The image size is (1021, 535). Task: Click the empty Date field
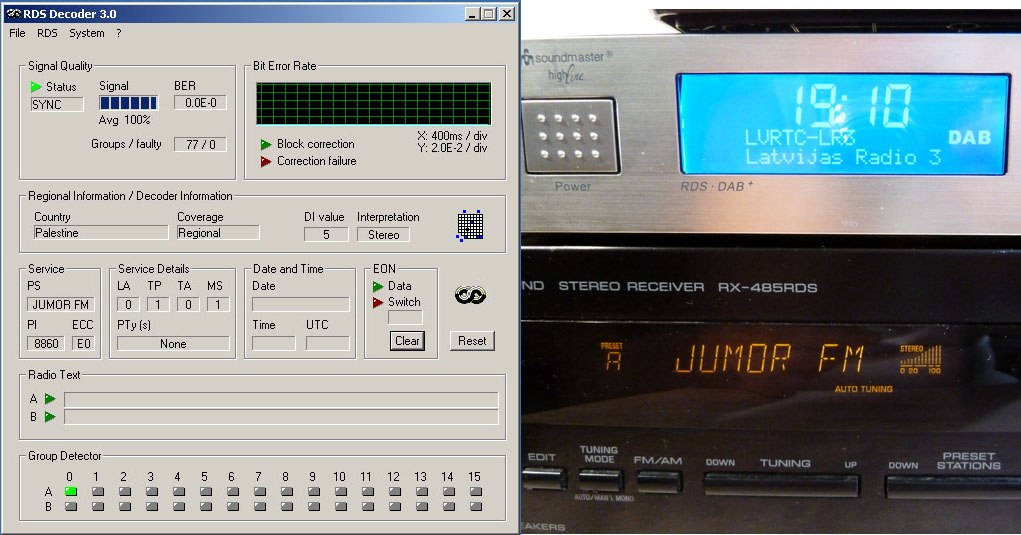301,304
